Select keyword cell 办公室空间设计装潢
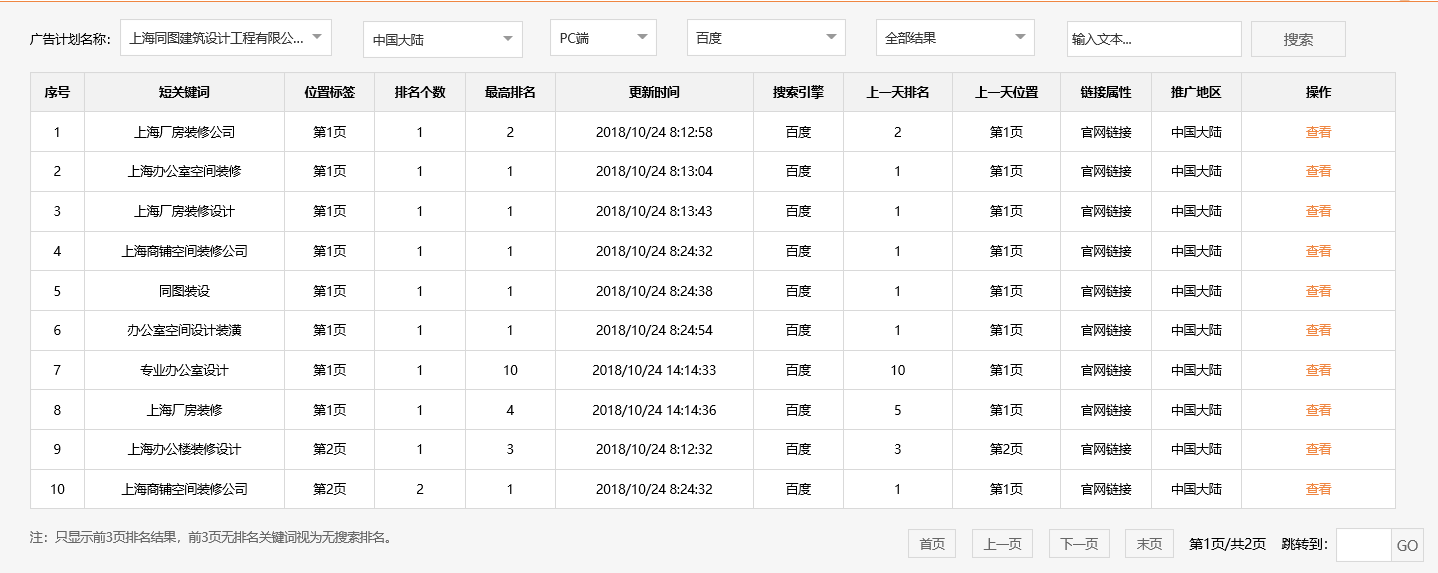This screenshot has width=1438, height=573. pos(184,330)
